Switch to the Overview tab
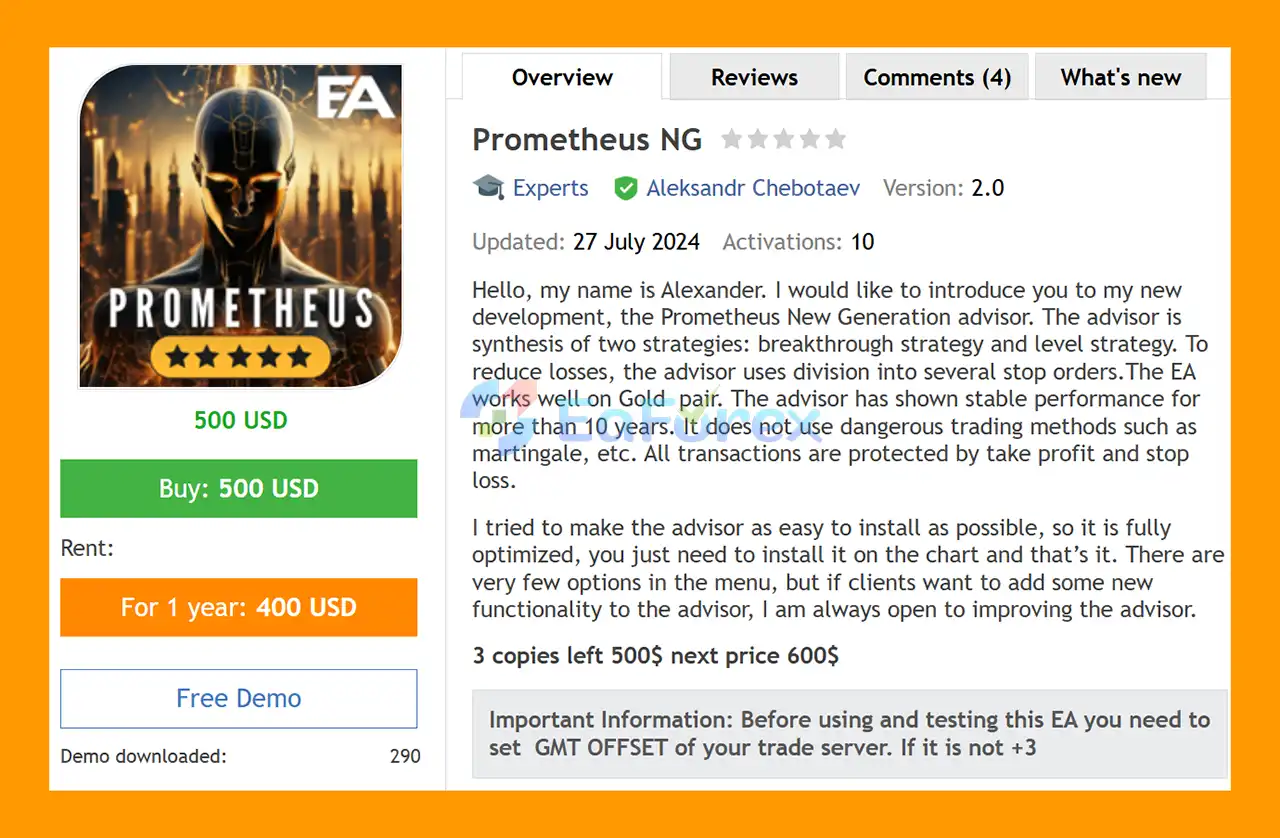 click(x=562, y=77)
